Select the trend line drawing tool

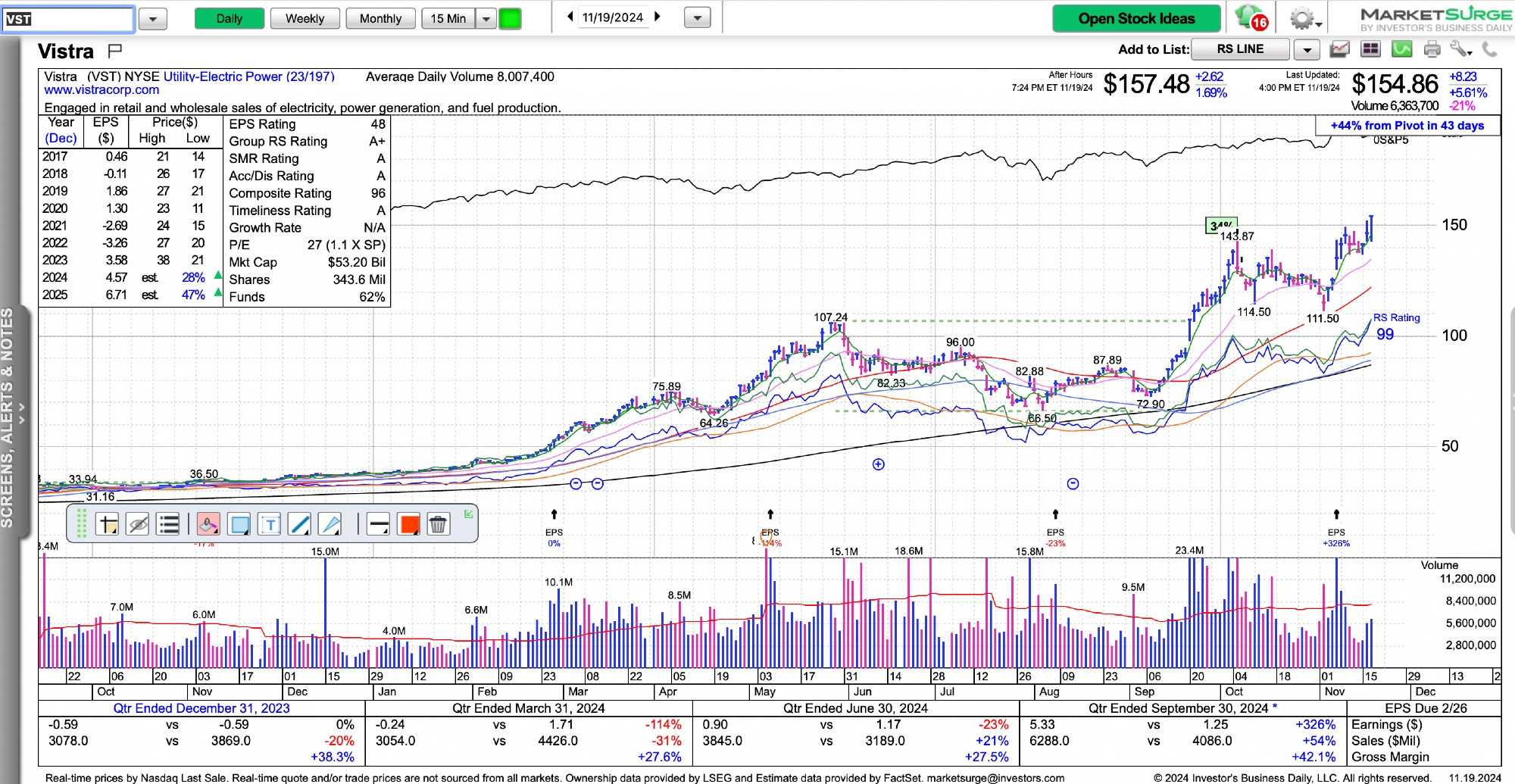coord(299,524)
